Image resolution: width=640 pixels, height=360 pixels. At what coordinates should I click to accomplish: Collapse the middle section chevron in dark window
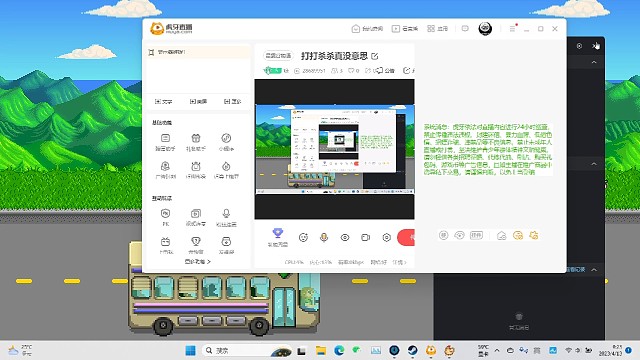point(594,164)
